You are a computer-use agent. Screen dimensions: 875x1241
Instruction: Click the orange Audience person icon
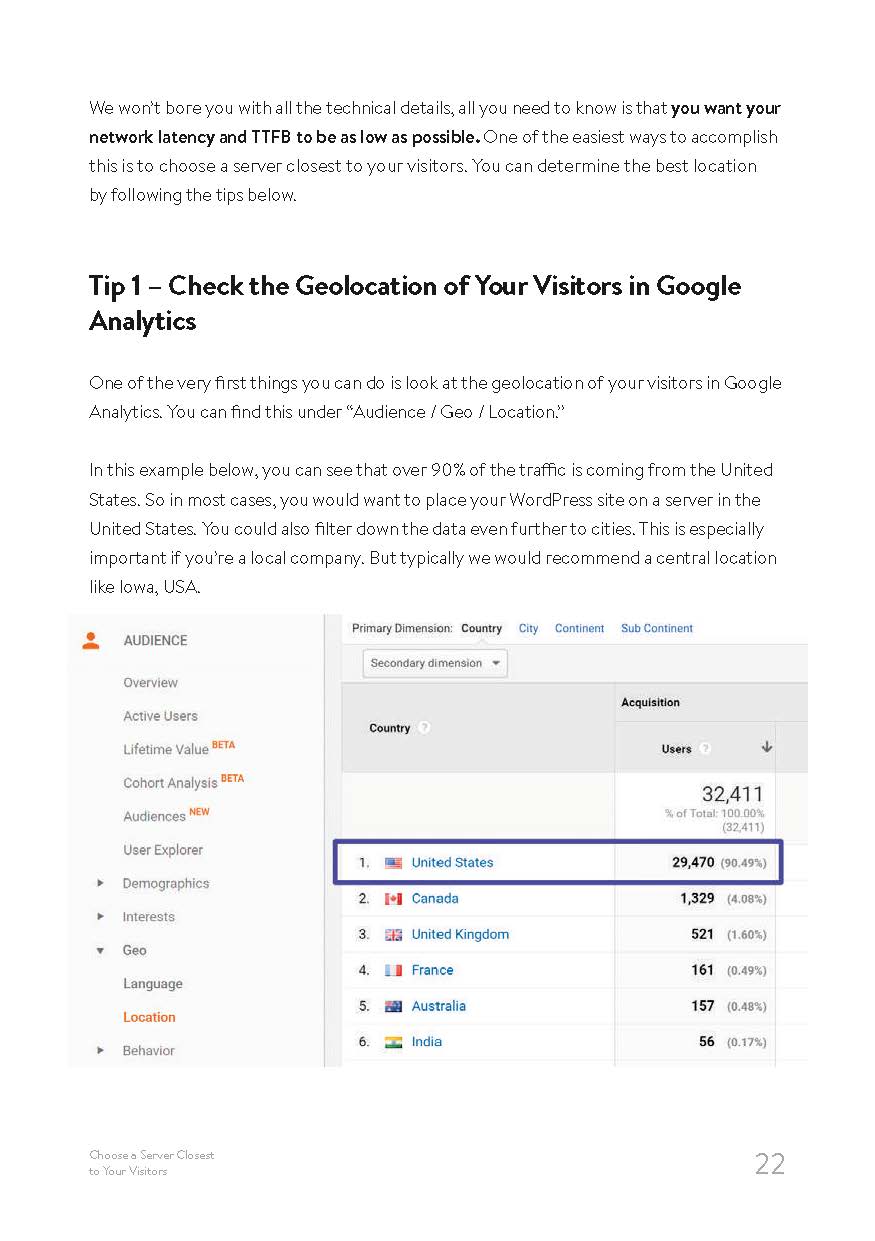(x=91, y=641)
